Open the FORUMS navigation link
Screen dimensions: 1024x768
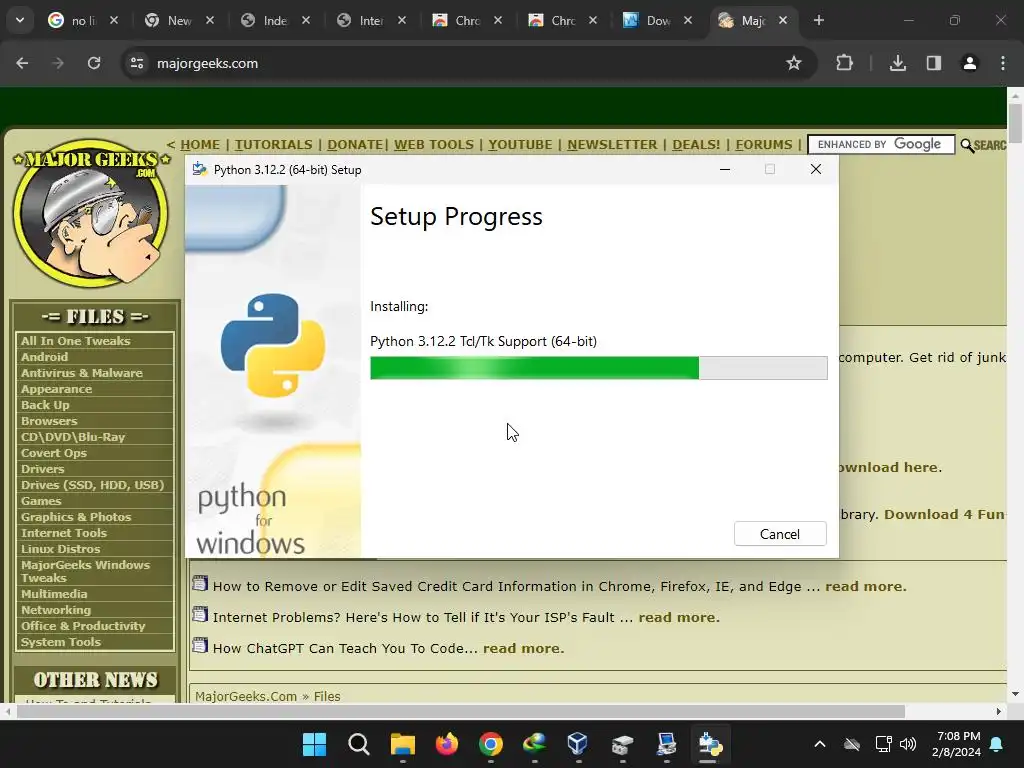pyautogui.click(x=763, y=144)
